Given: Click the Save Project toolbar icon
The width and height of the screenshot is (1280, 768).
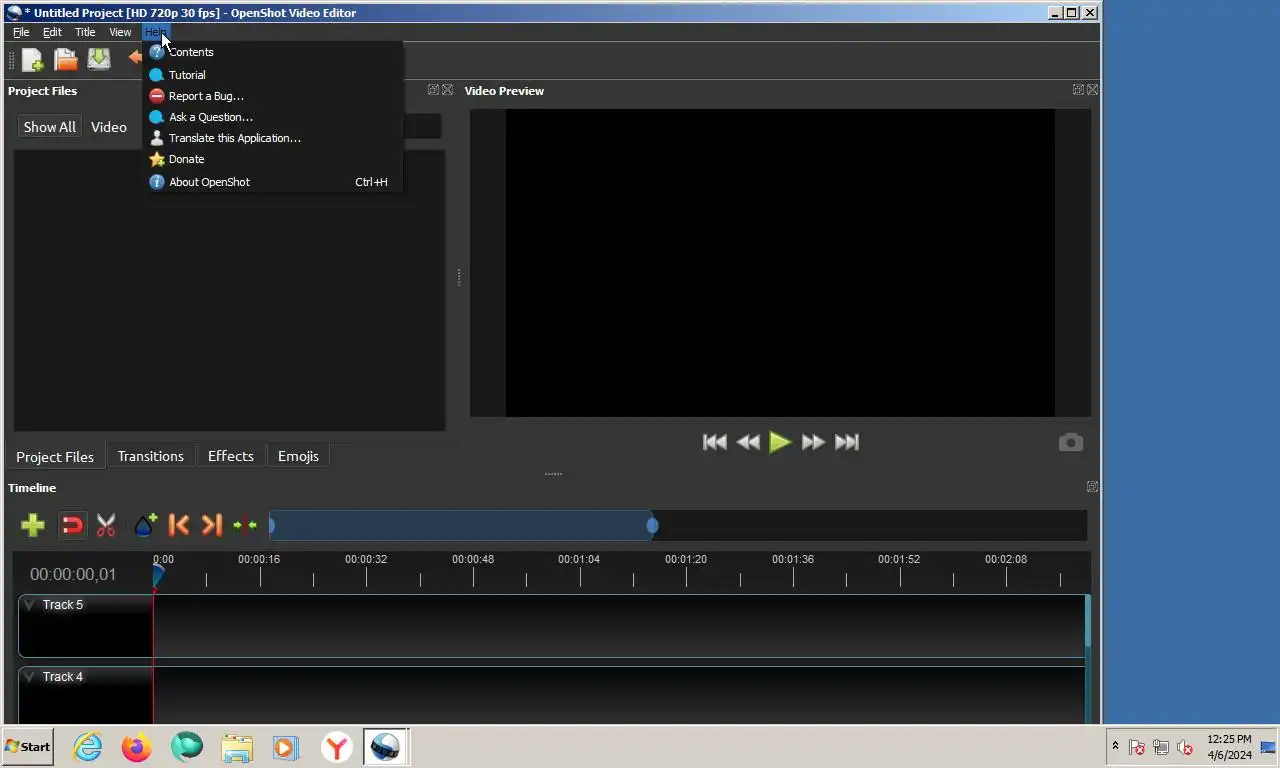Looking at the screenshot, I should [98, 60].
